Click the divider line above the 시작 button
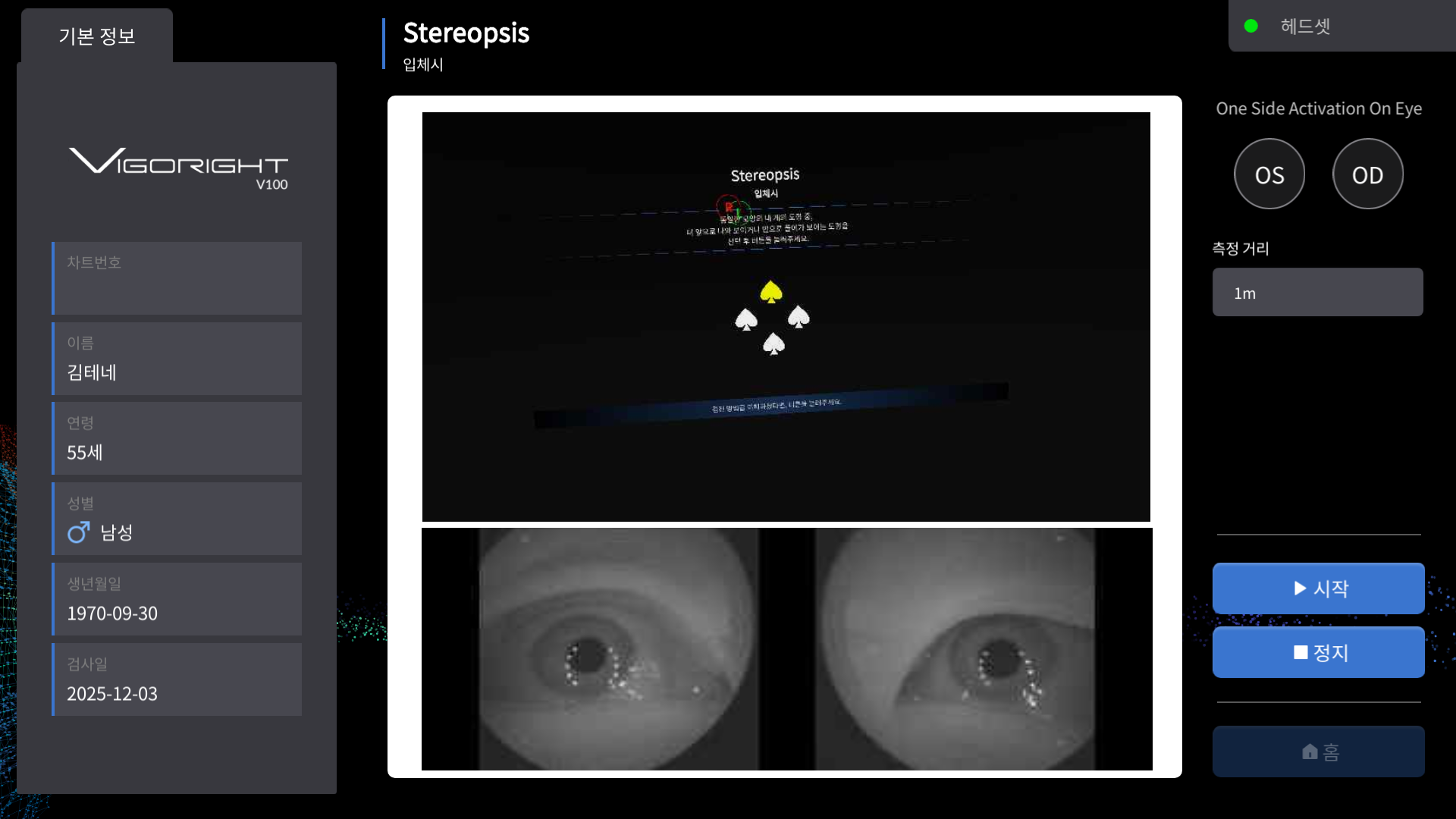The image size is (1456, 819). point(1318,534)
